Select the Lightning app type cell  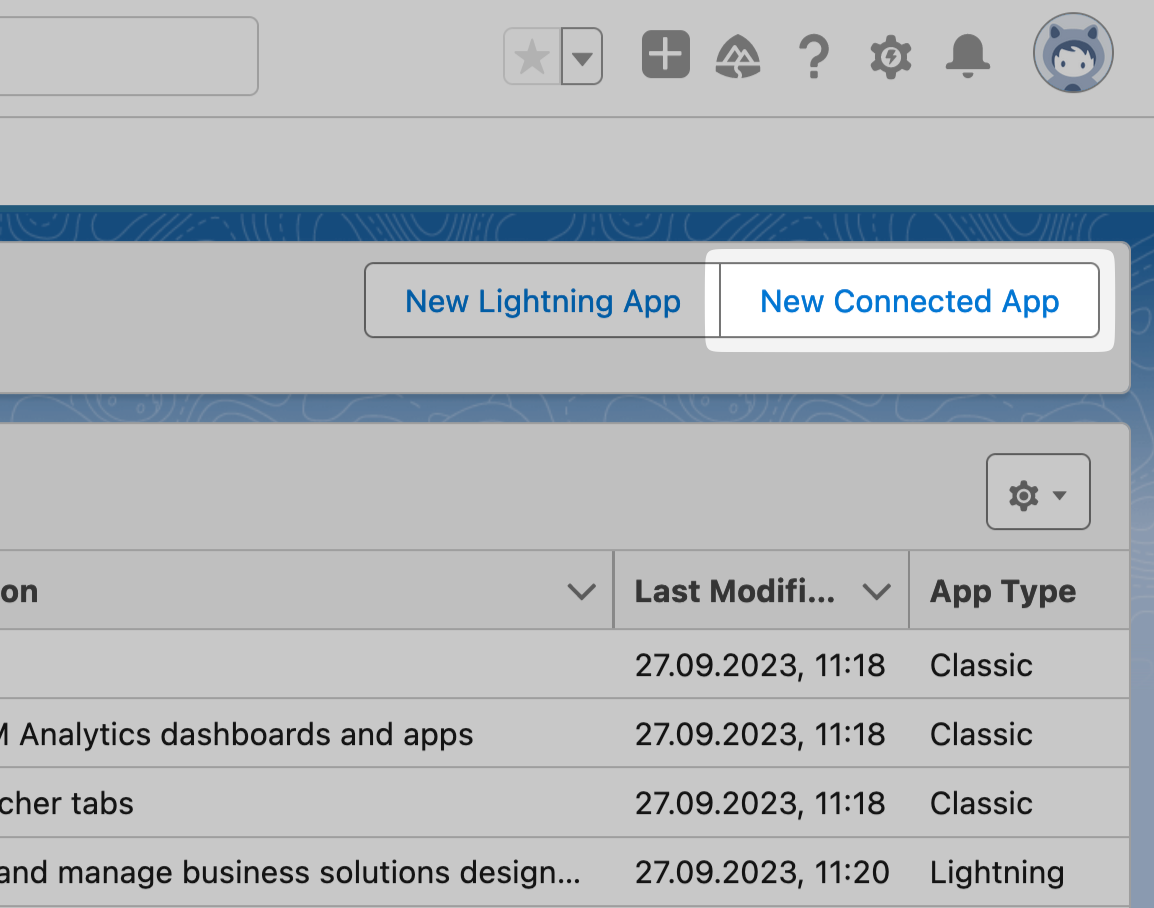pos(996,873)
